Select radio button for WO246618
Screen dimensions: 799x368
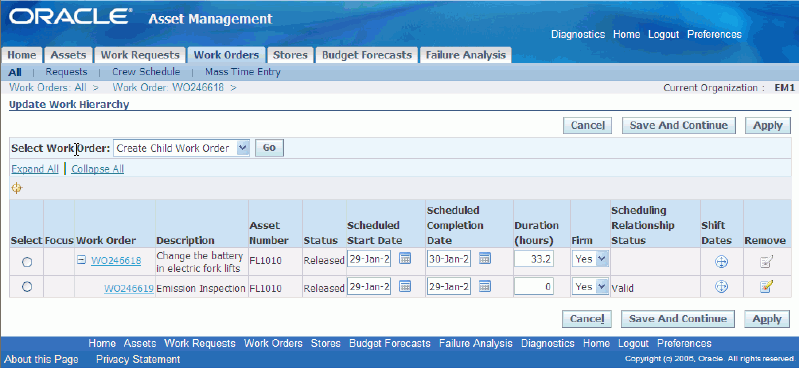point(27,262)
